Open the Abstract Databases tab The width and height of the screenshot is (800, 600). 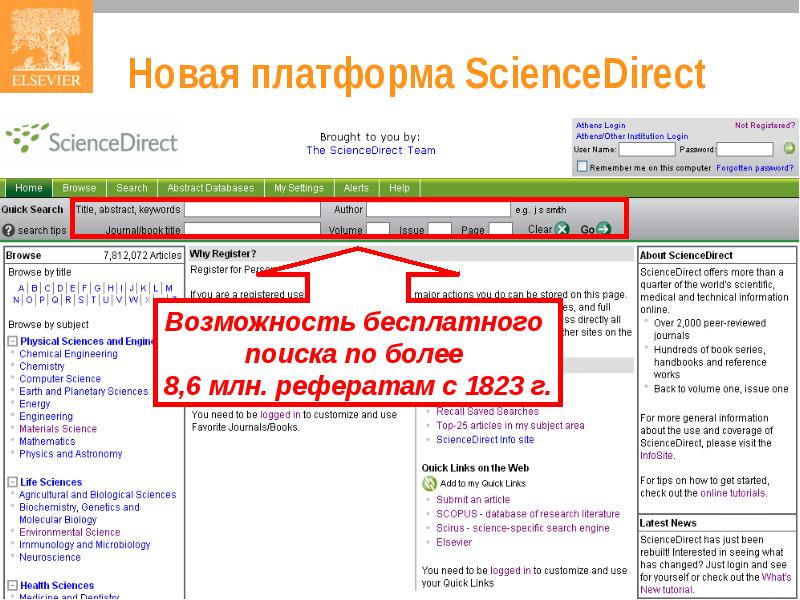(x=210, y=188)
